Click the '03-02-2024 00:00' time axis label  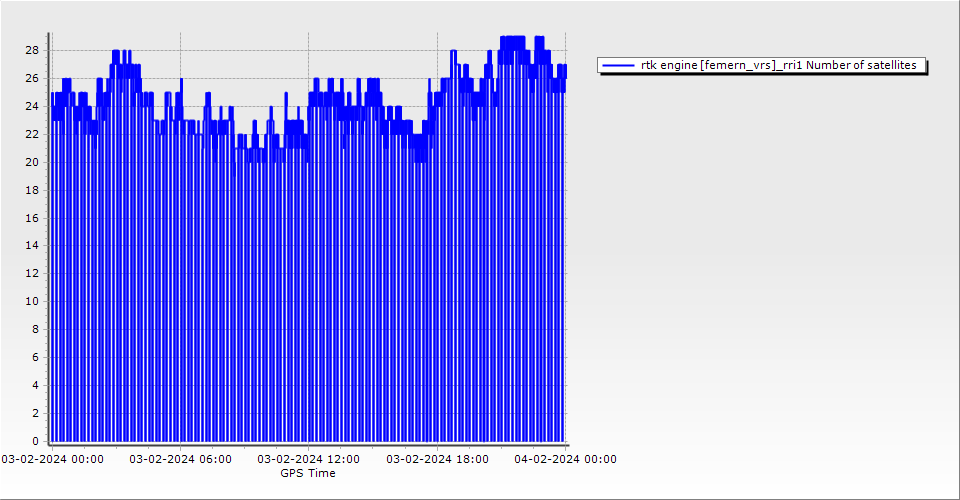[x=52, y=459]
